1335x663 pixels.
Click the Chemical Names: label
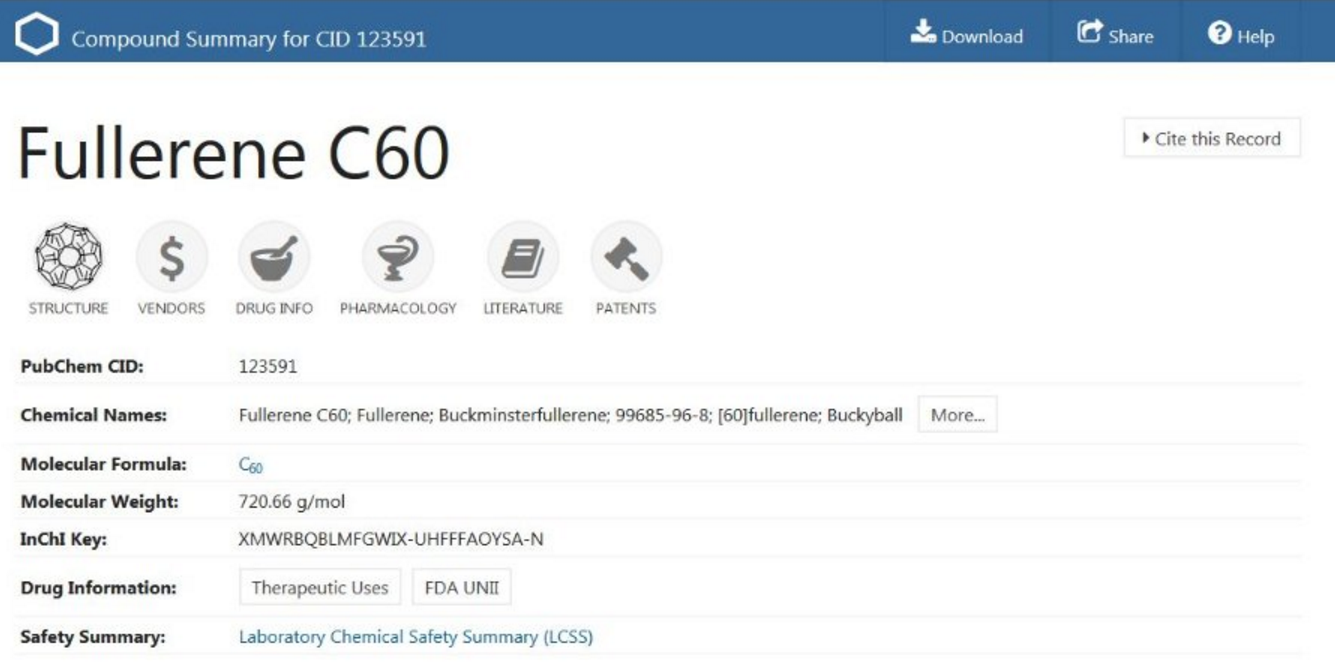(94, 415)
